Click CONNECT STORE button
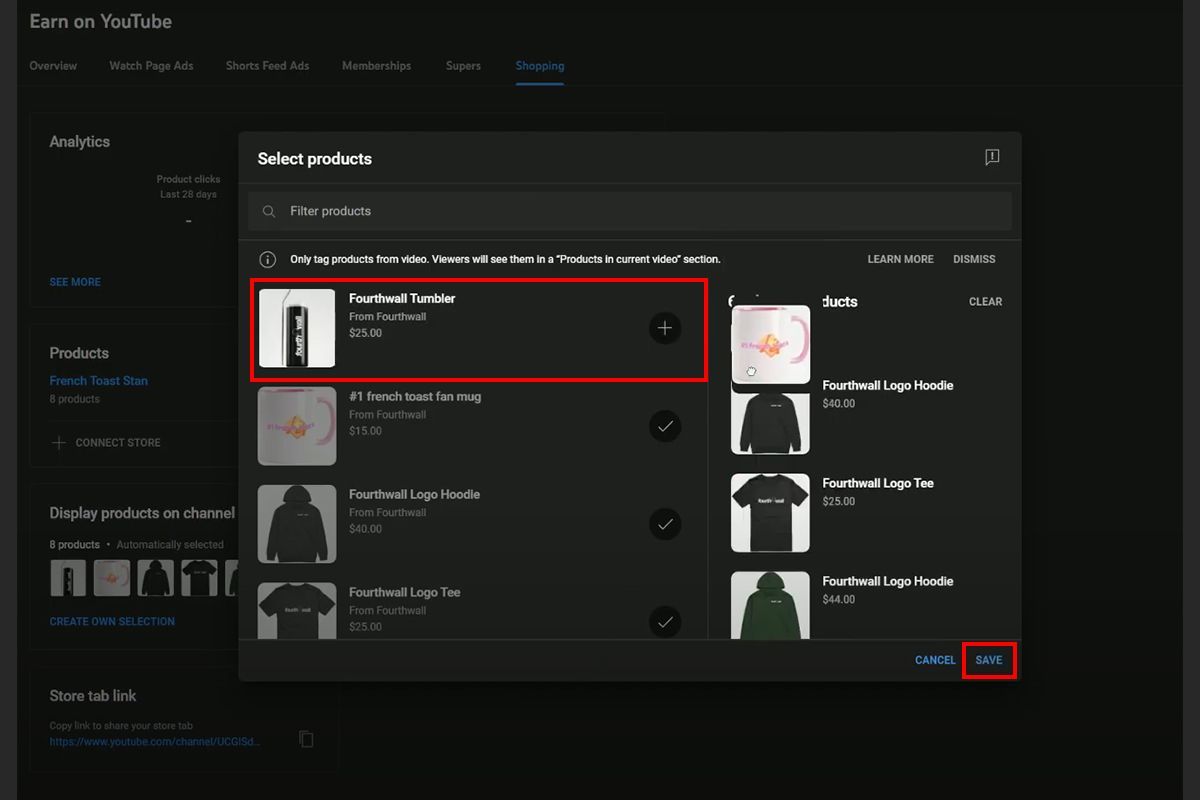Screen dimensions: 1200x800 click(118, 442)
